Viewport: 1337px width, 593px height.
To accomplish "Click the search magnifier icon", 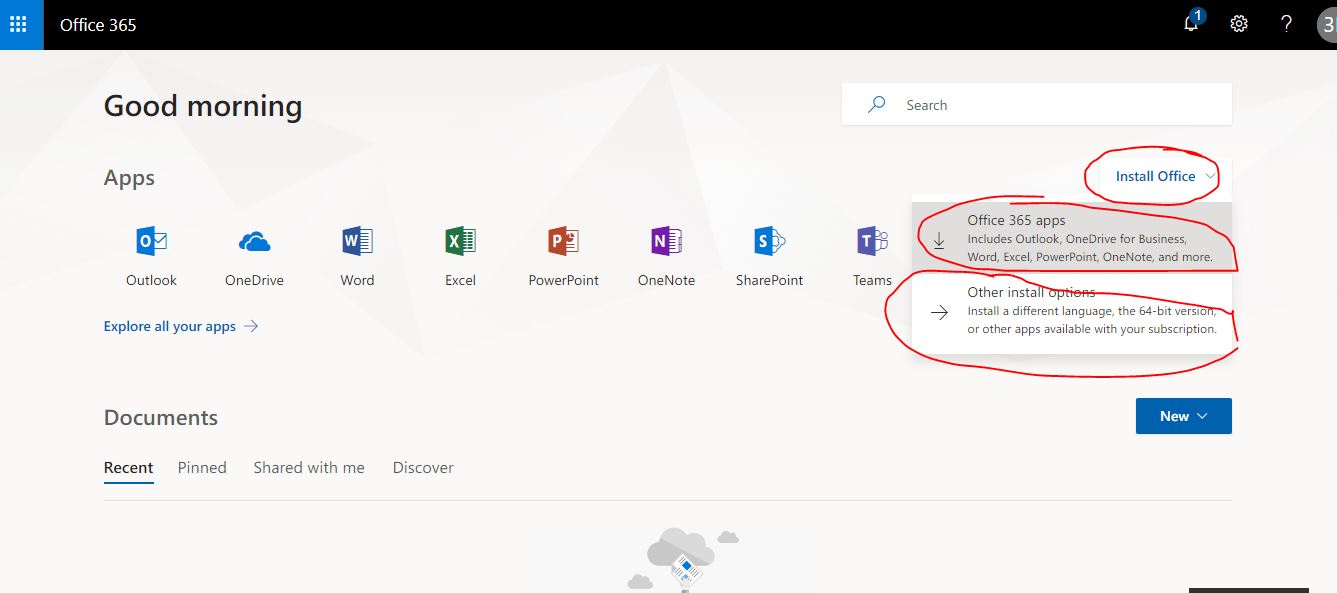I will [x=877, y=104].
